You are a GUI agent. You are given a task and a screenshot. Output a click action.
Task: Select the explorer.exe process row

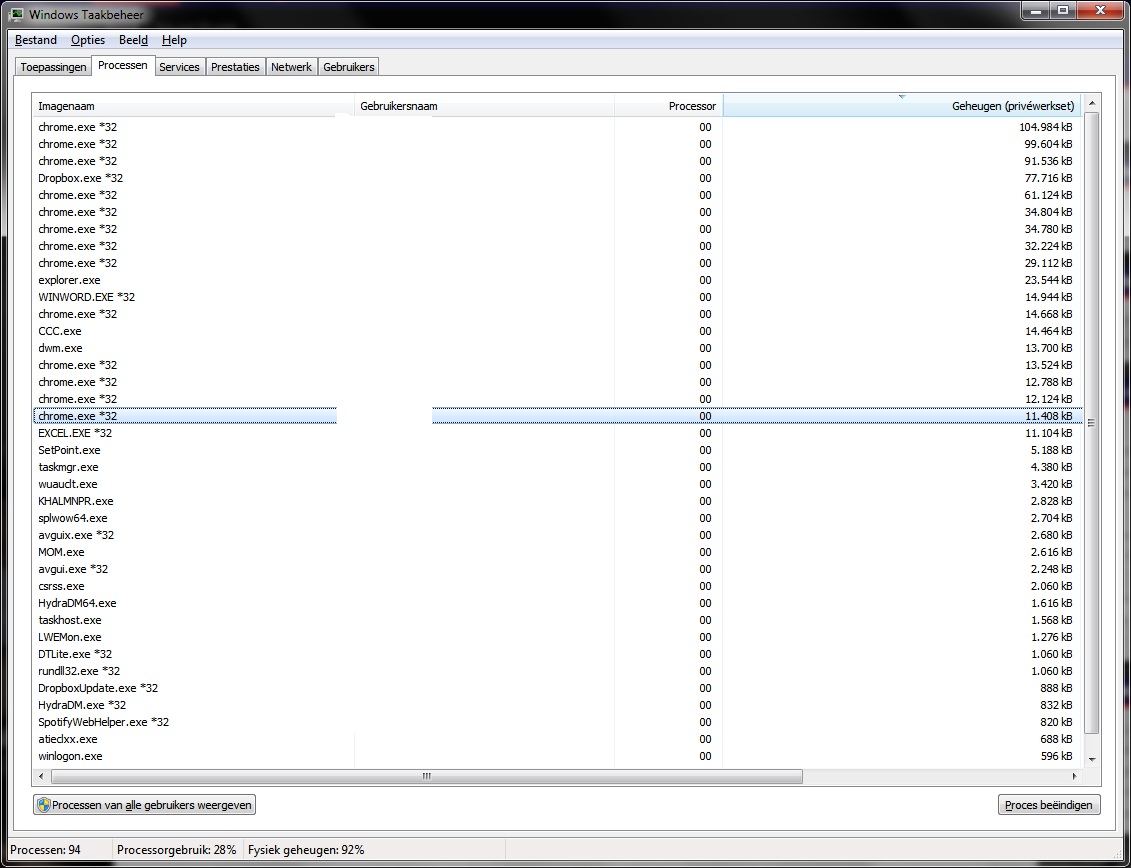(x=557, y=280)
